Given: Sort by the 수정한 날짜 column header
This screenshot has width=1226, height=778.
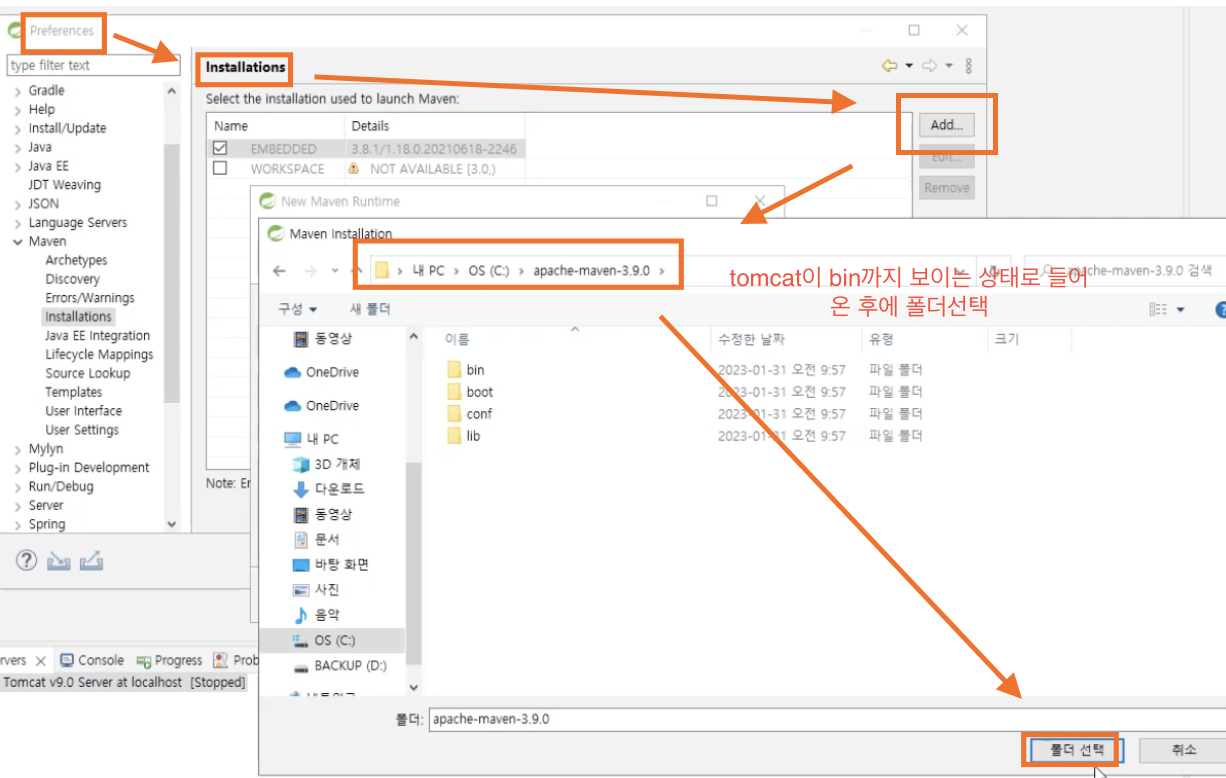Looking at the screenshot, I should tap(751, 340).
